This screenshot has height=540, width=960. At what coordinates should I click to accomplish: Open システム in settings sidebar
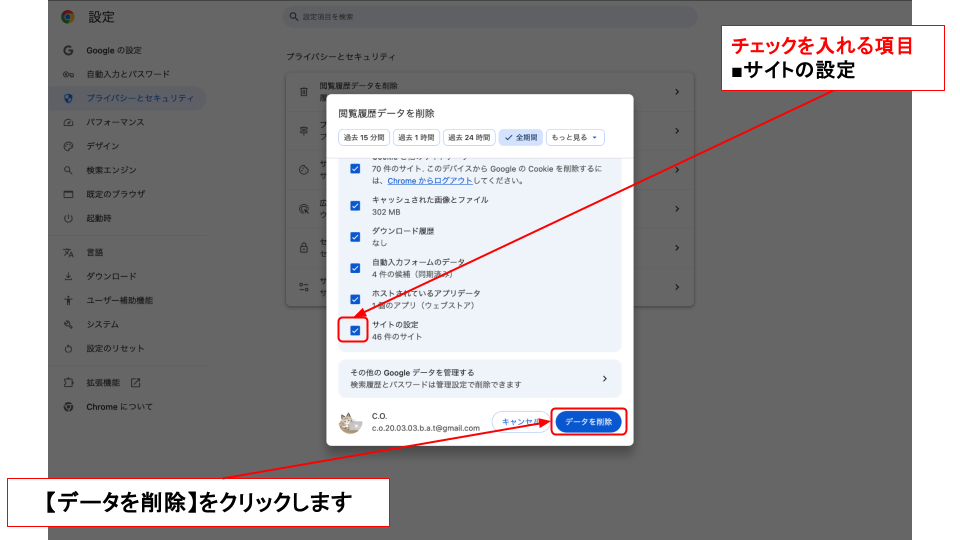pyautogui.click(x=102, y=324)
